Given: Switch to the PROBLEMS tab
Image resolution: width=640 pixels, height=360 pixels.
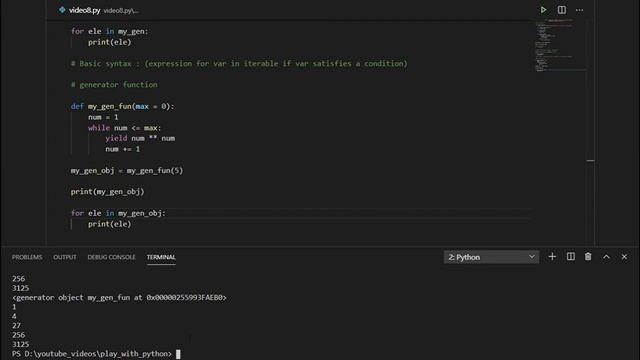Looking at the screenshot, I should point(27,257).
